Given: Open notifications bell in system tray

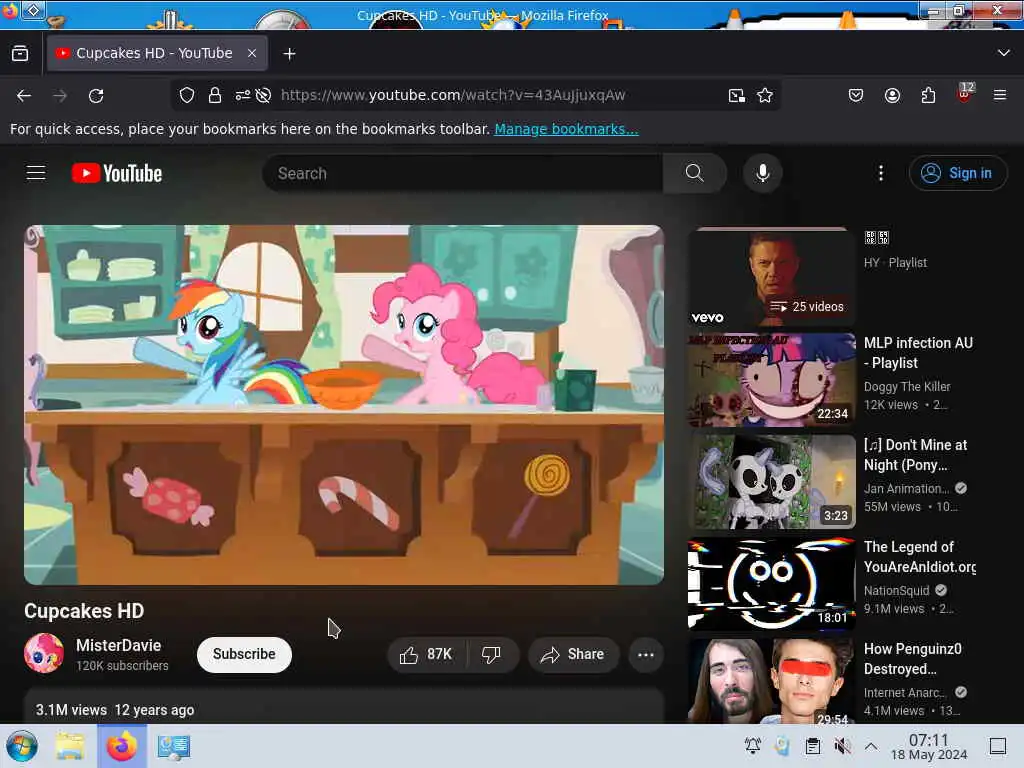Looking at the screenshot, I should (x=753, y=745).
